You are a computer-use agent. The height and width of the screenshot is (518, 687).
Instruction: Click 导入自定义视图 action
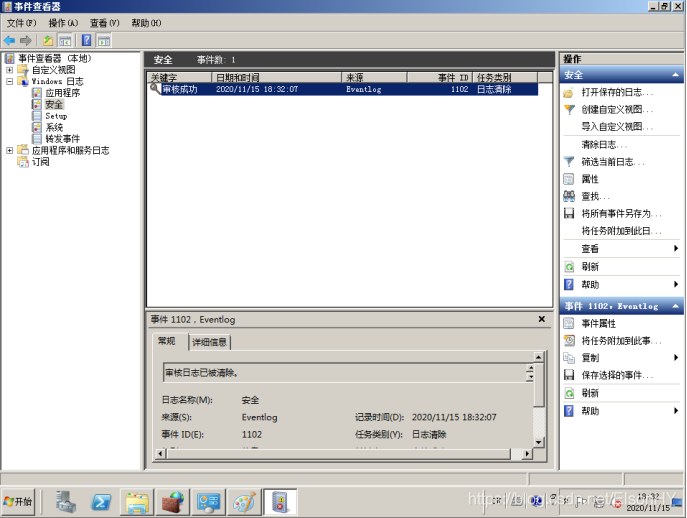617,127
